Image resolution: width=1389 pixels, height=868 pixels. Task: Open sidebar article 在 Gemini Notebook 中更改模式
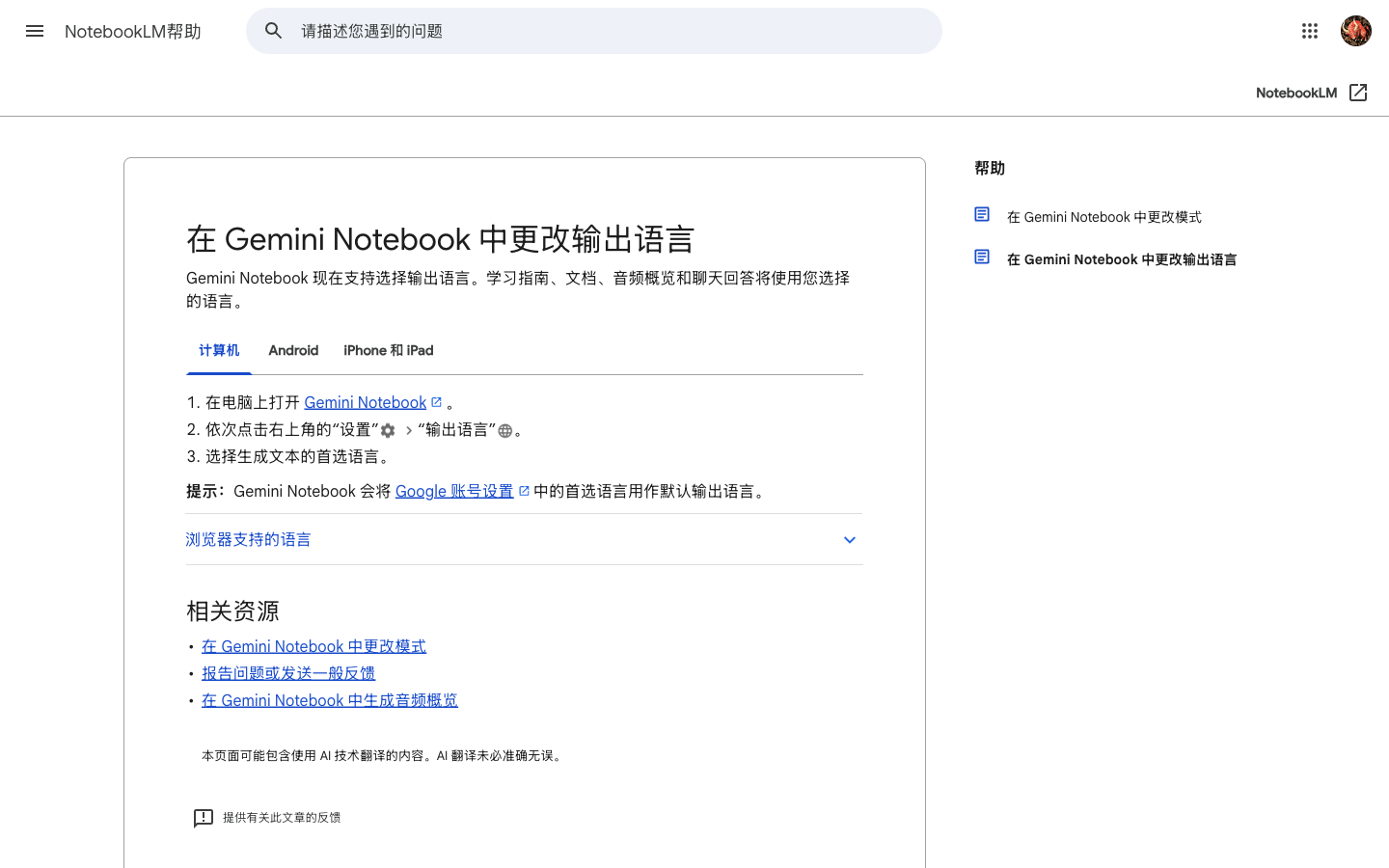1104,217
